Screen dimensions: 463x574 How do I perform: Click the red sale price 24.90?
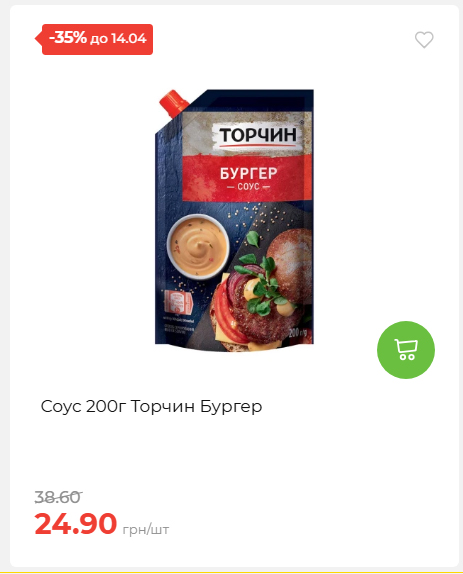click(76, 524)
